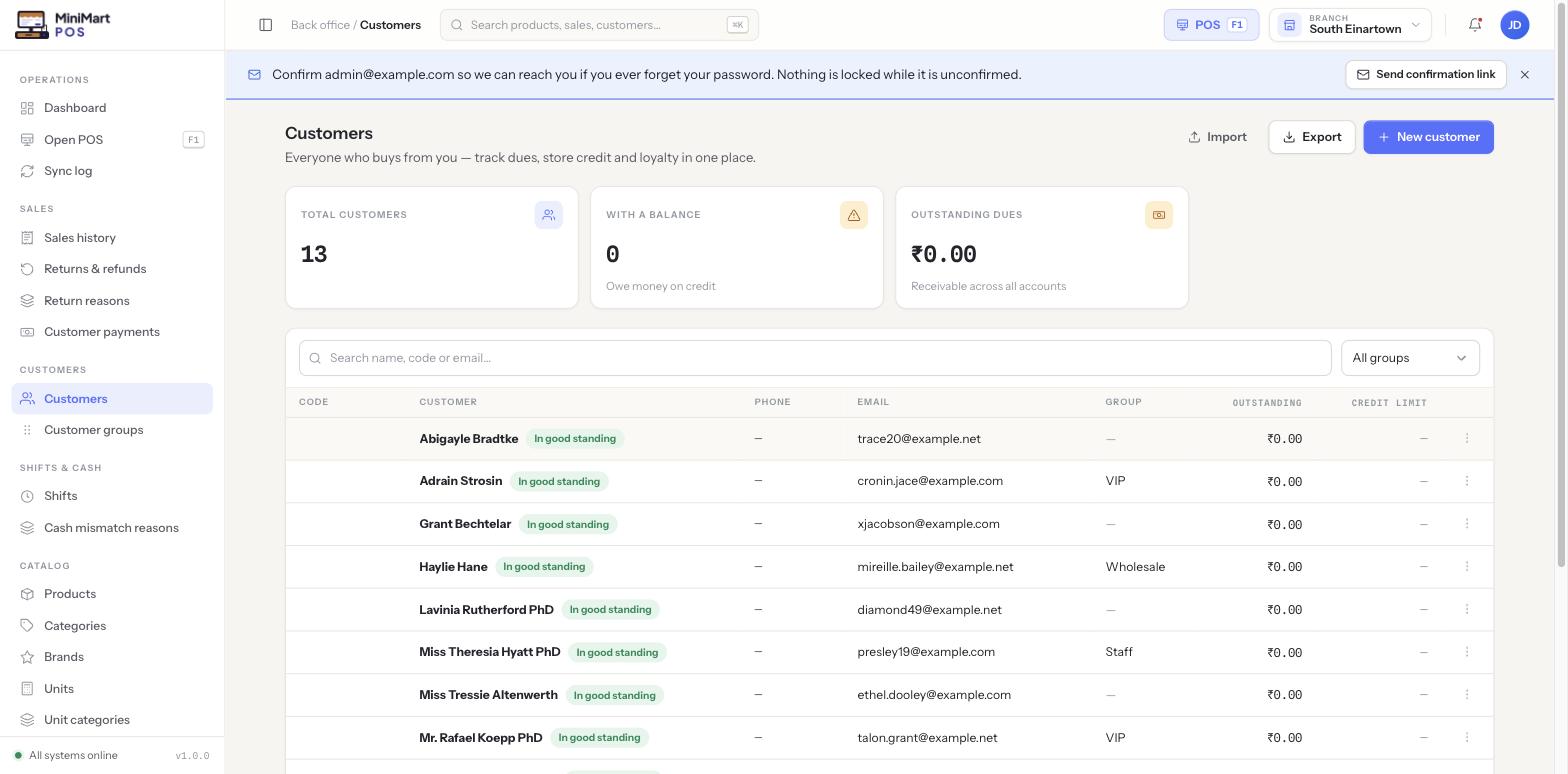Click the Import button
The image size is (1568, 774).
coord(1217,137)
